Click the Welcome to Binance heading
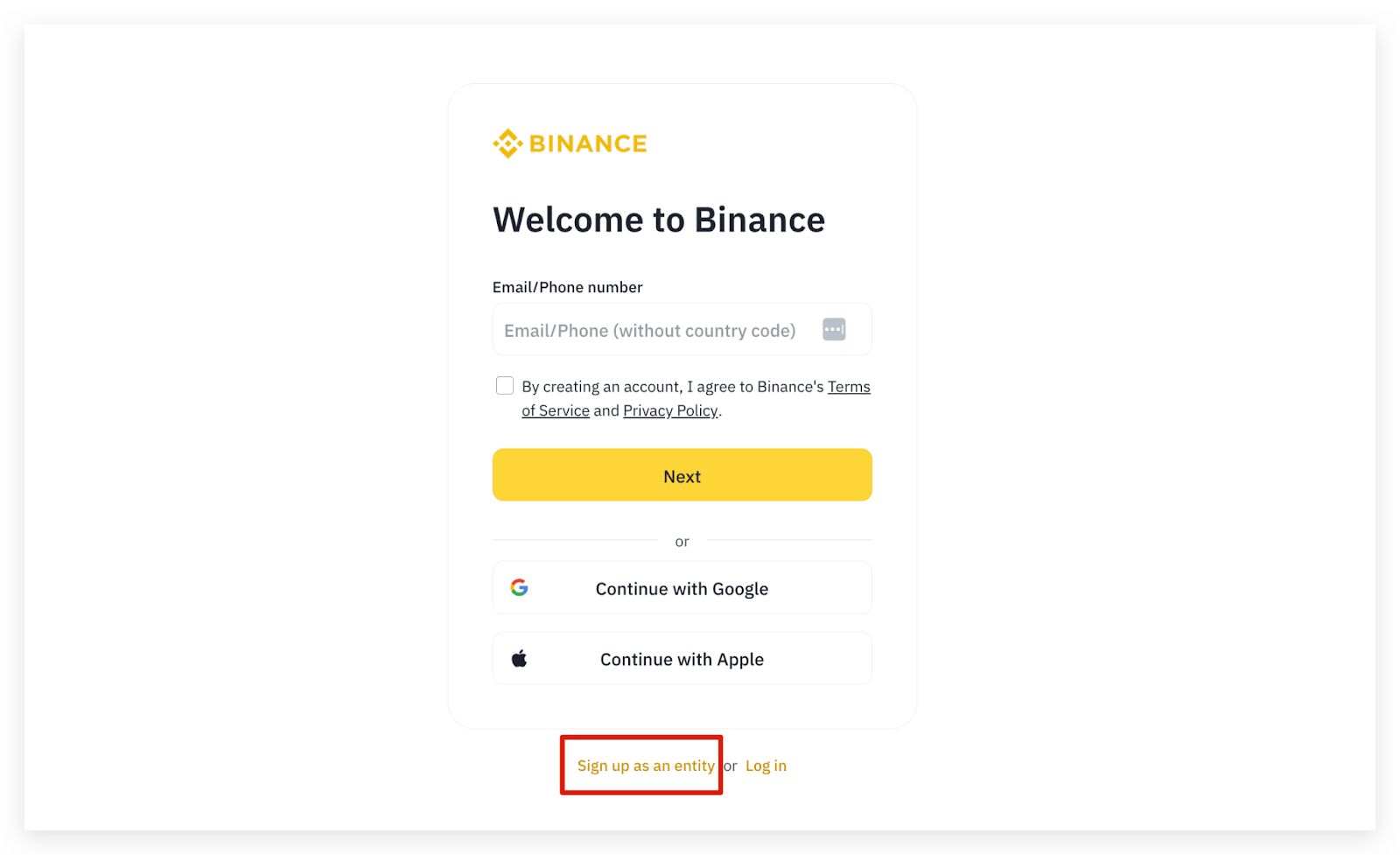Screen dimensions: 1400x855 pyautogui.click(x=659, y=220)
